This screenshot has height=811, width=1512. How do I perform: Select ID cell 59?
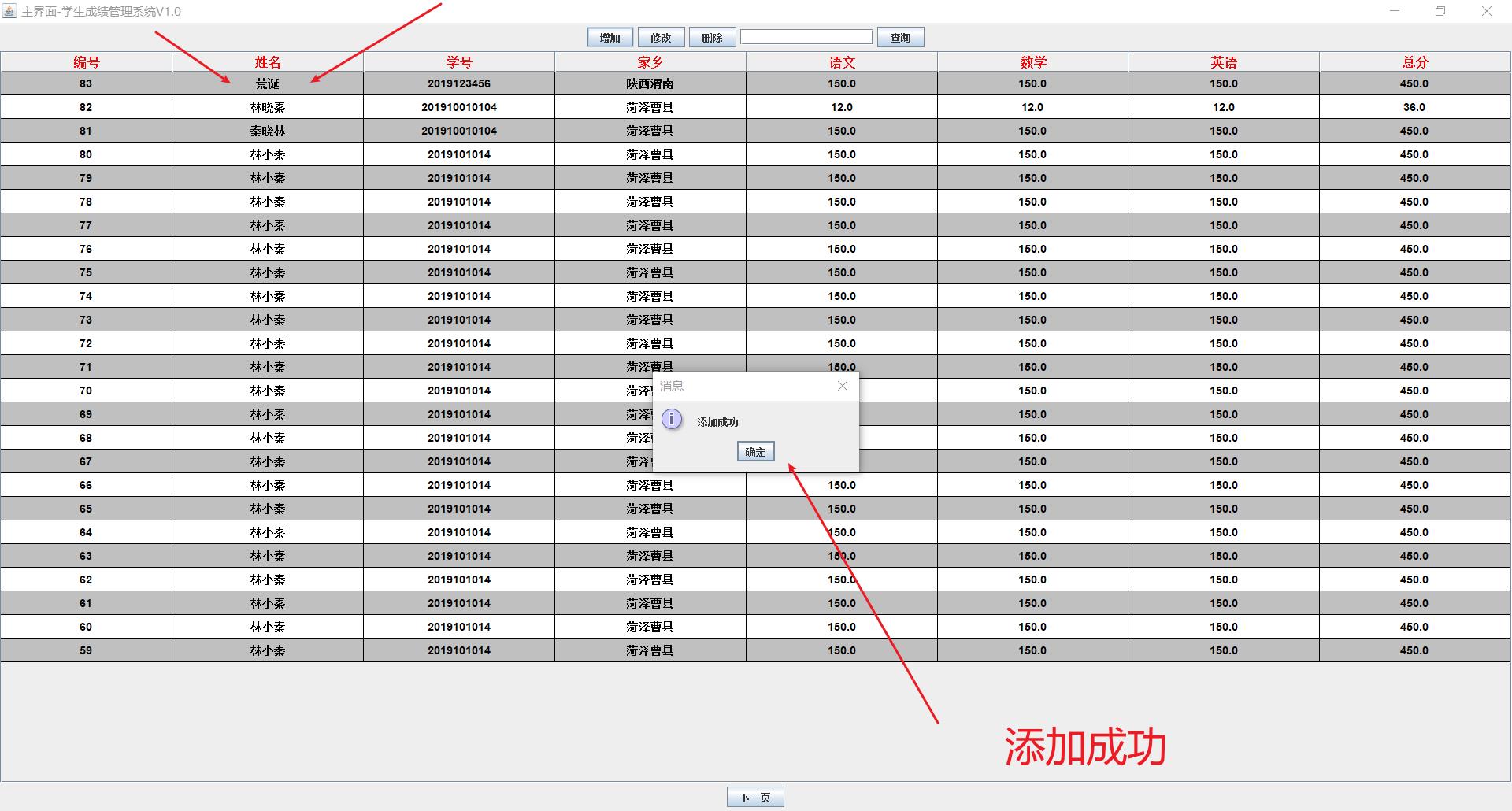point(86,650)
